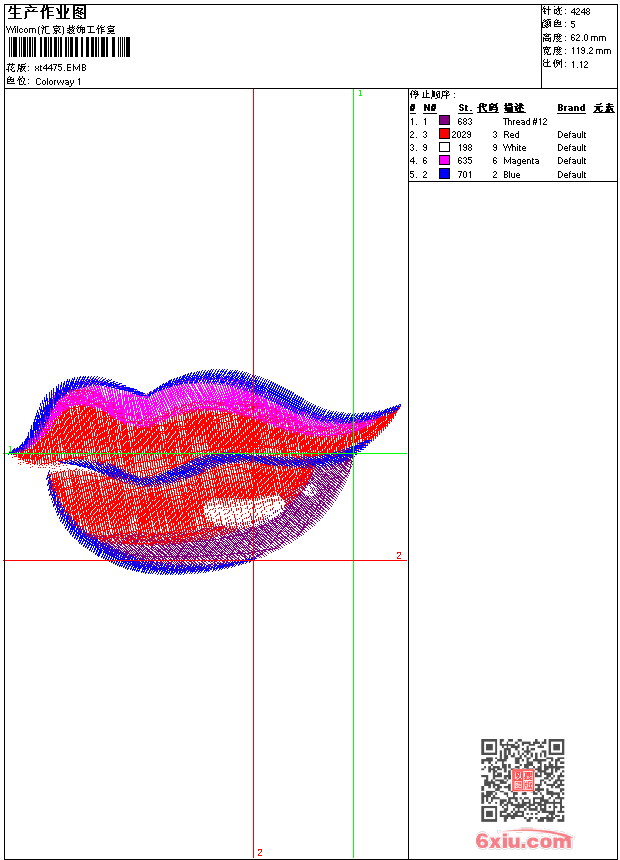620x860 pixels.
Task: Click the Wilcom studio name line
Action: [x=61, y=30]
